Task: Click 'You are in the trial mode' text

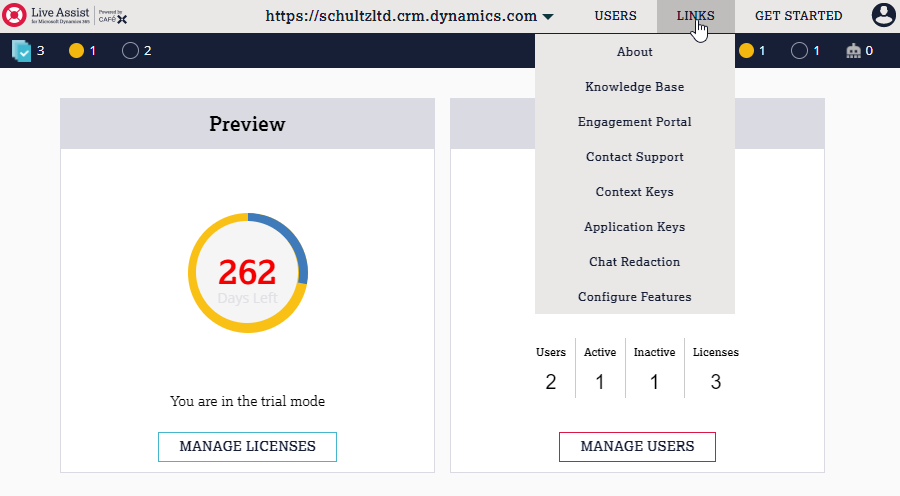Action: [x=247, y=401]
